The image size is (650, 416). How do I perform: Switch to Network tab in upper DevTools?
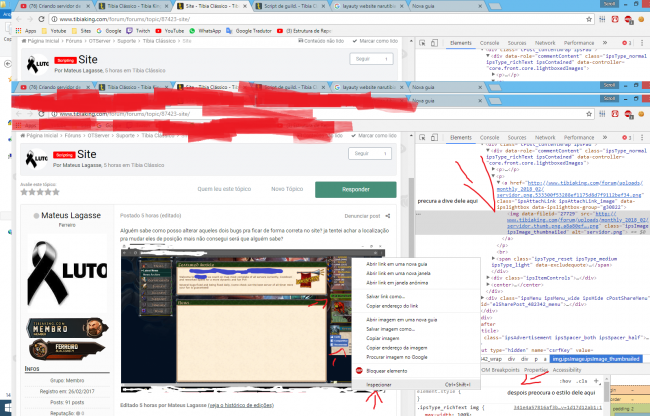pyautogui.click(x=545, y=43)
